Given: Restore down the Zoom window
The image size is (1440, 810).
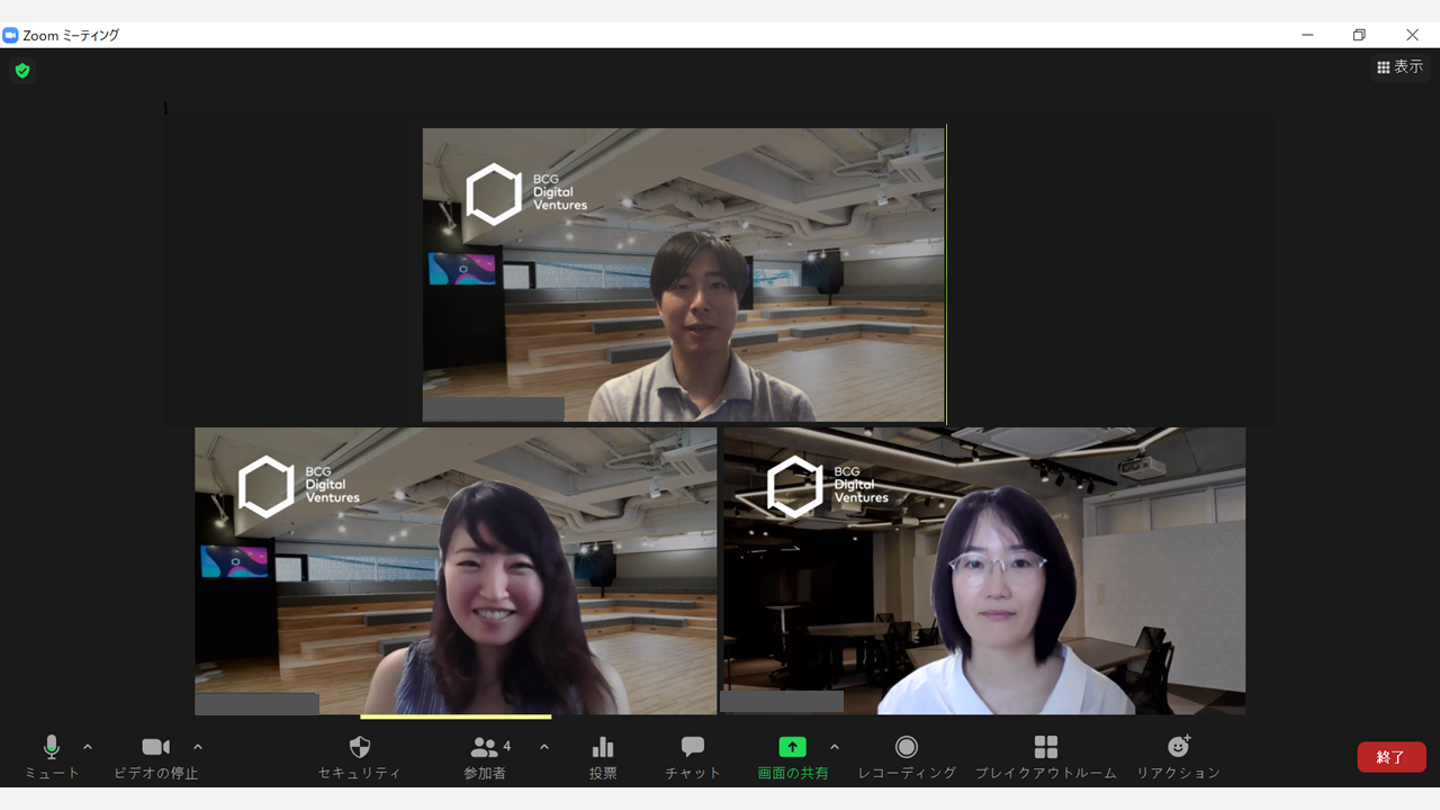Looking at the screenshot, I should click(1359, 35).
